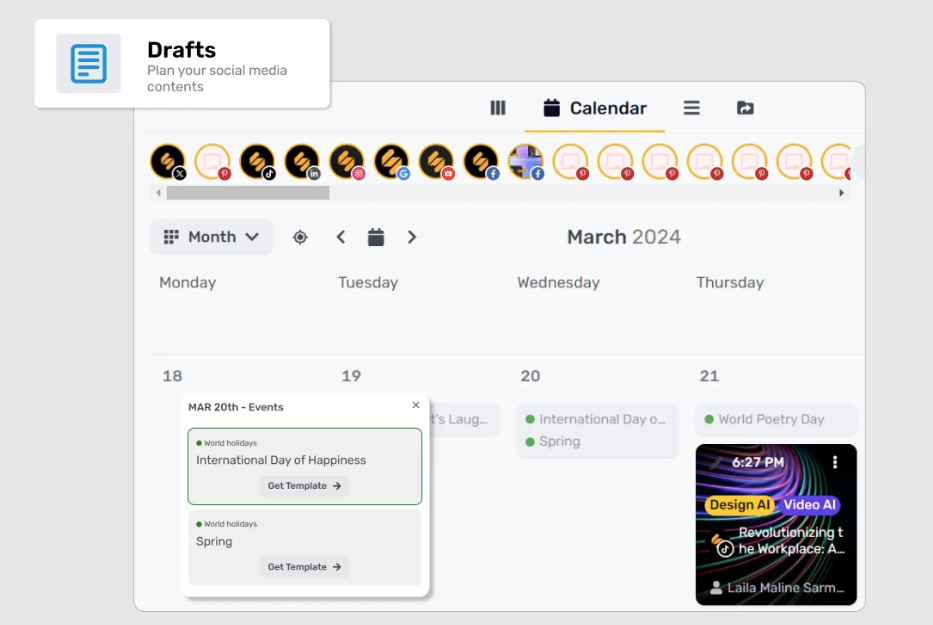This screenshot has height=625, width=933.
Task: Open the Drafts card icon
Action: [x=89, y=63]
